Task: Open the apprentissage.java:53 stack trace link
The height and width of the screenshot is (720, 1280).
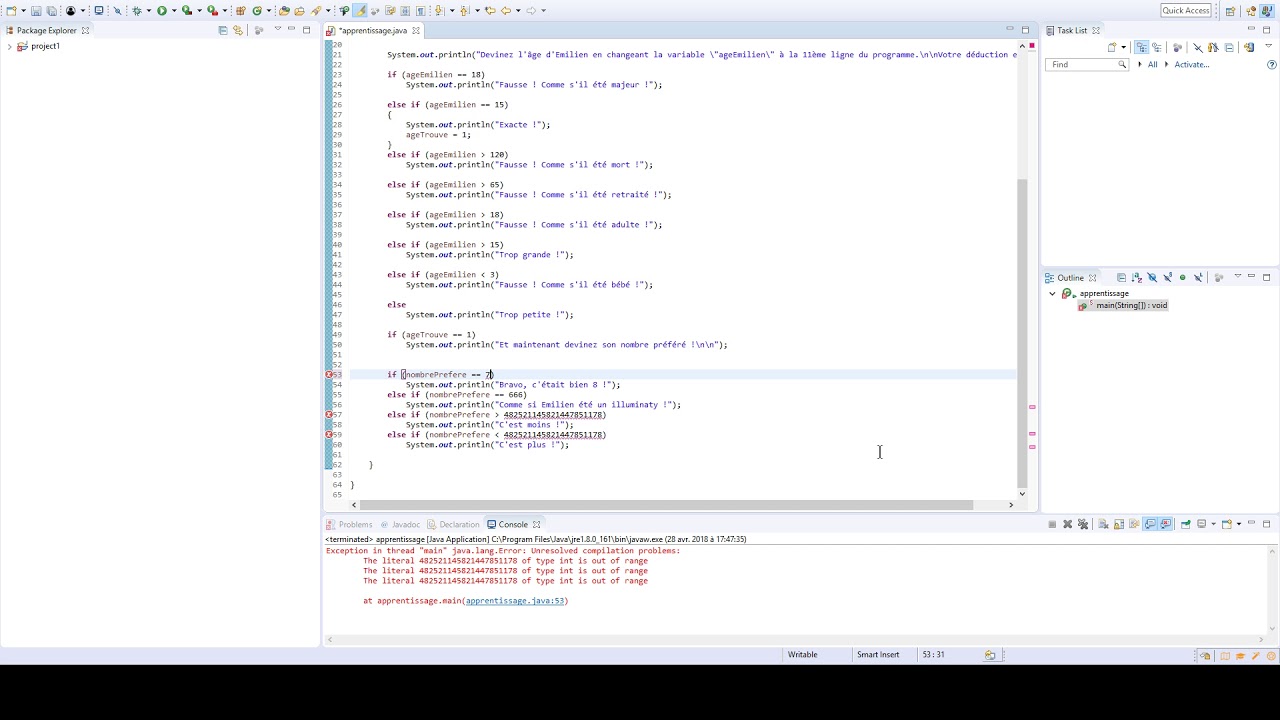Action: tap(516, 601)
